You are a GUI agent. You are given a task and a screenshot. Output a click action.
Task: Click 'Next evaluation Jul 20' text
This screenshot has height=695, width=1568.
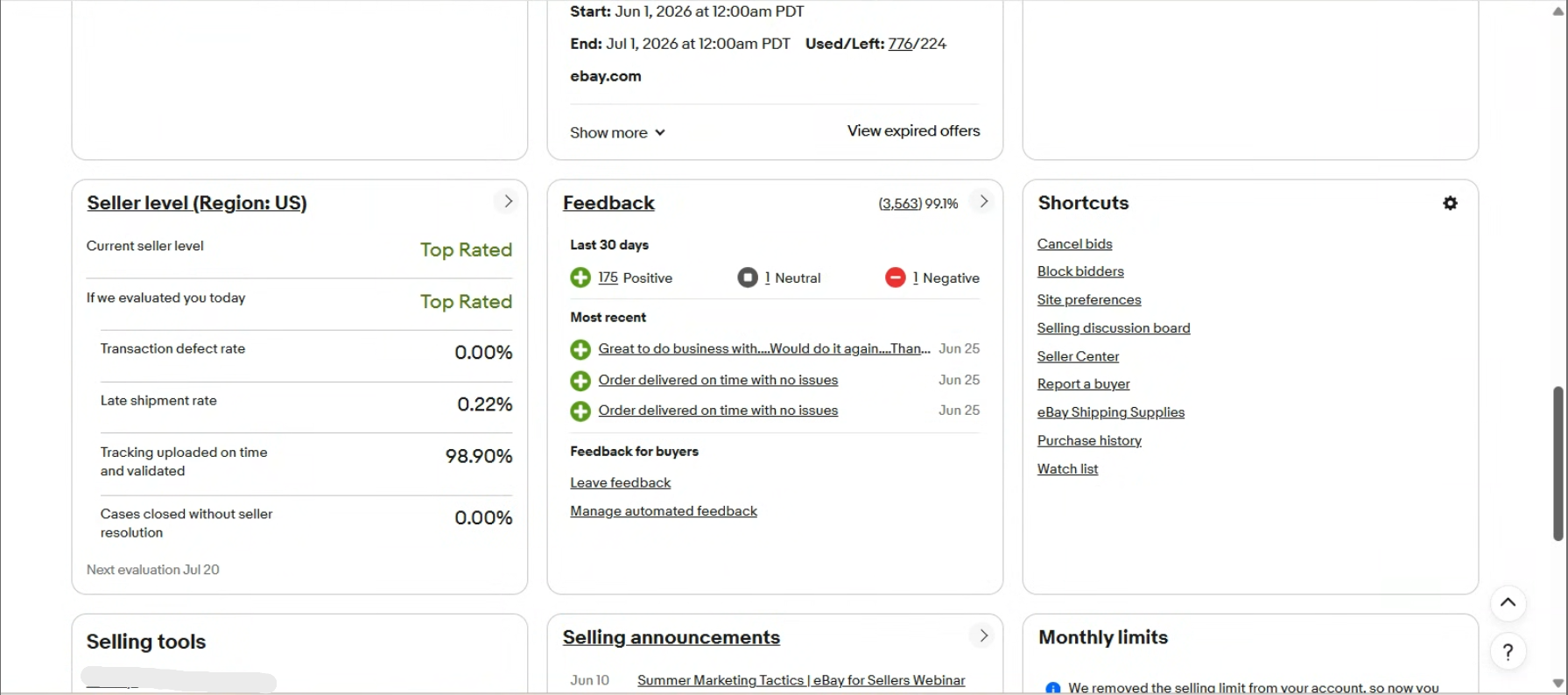(x=152, y=570)
